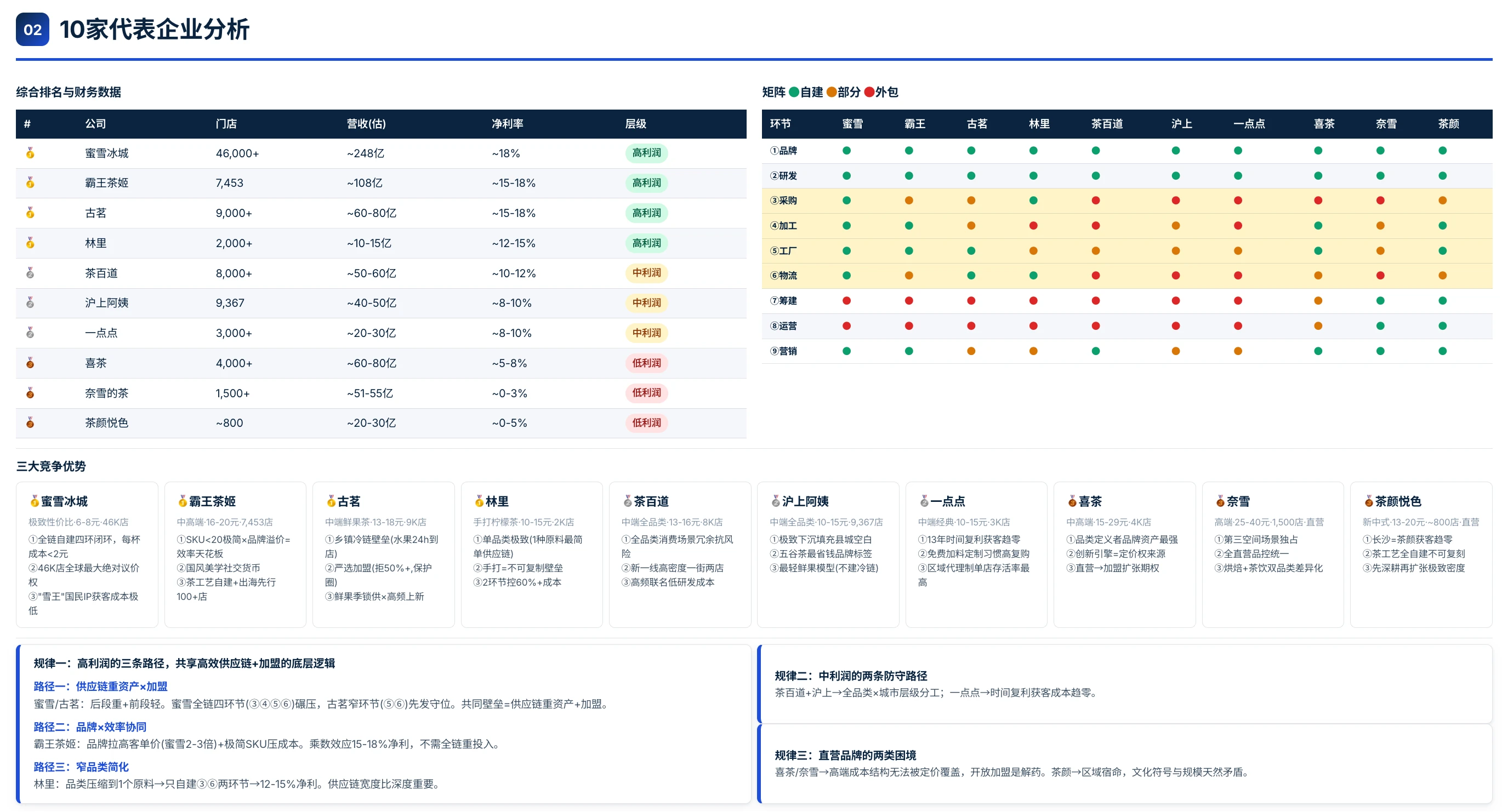The height and width of the screenshot is (812, 1502).
Task: Click the orange 部分 legend dot
Action: point(832,92)
